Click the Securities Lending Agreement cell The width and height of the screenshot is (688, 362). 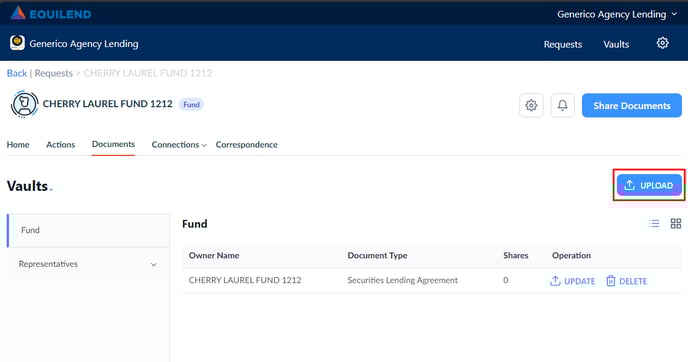tap(402, 280)
